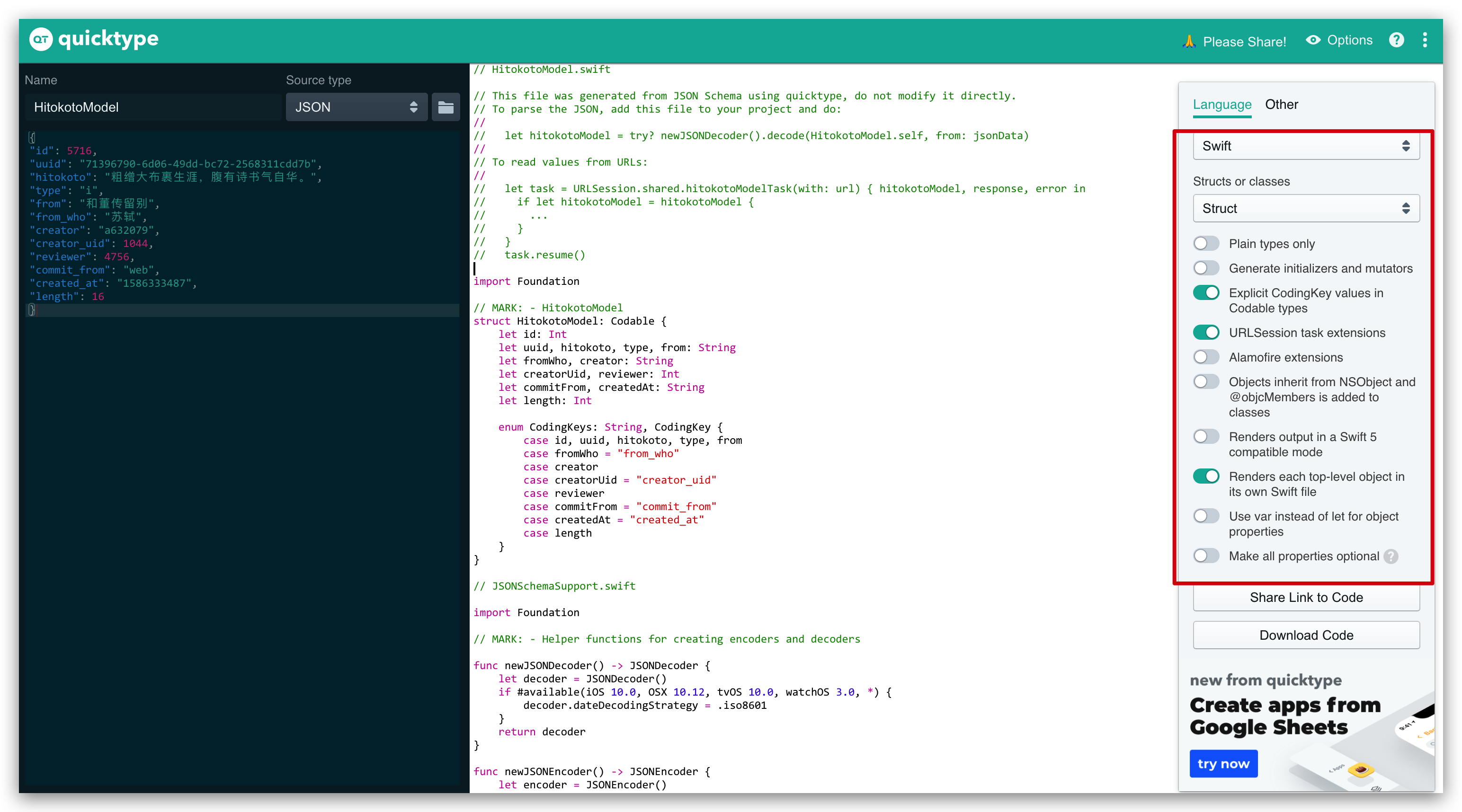
Task: Open the Swift language dropdown
Action: click(x=1304, y=146)
